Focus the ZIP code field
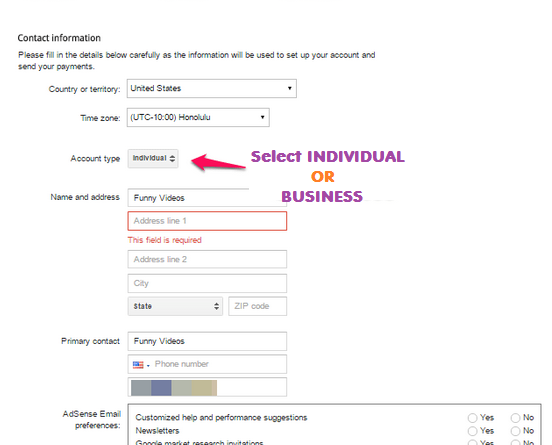The width and height of the screenshot is (552, 445). 258,306
